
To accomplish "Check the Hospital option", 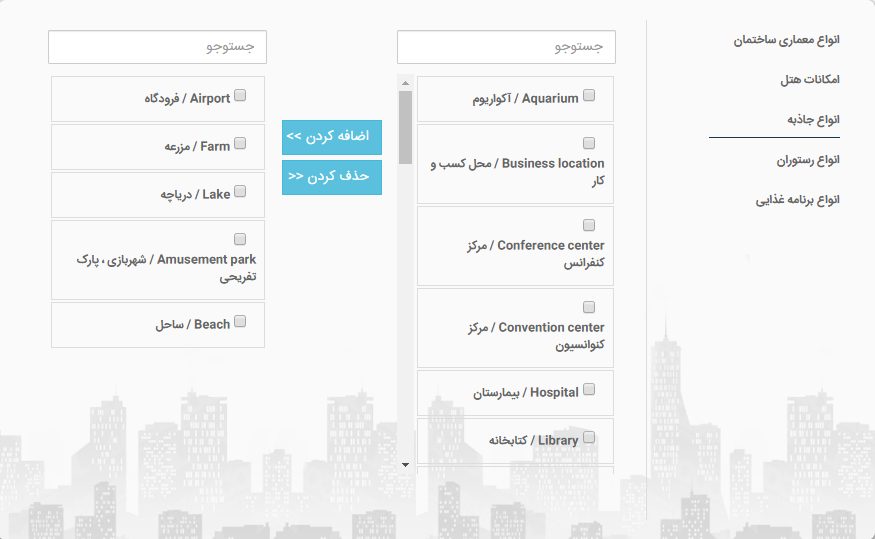I will click(589, 389).
